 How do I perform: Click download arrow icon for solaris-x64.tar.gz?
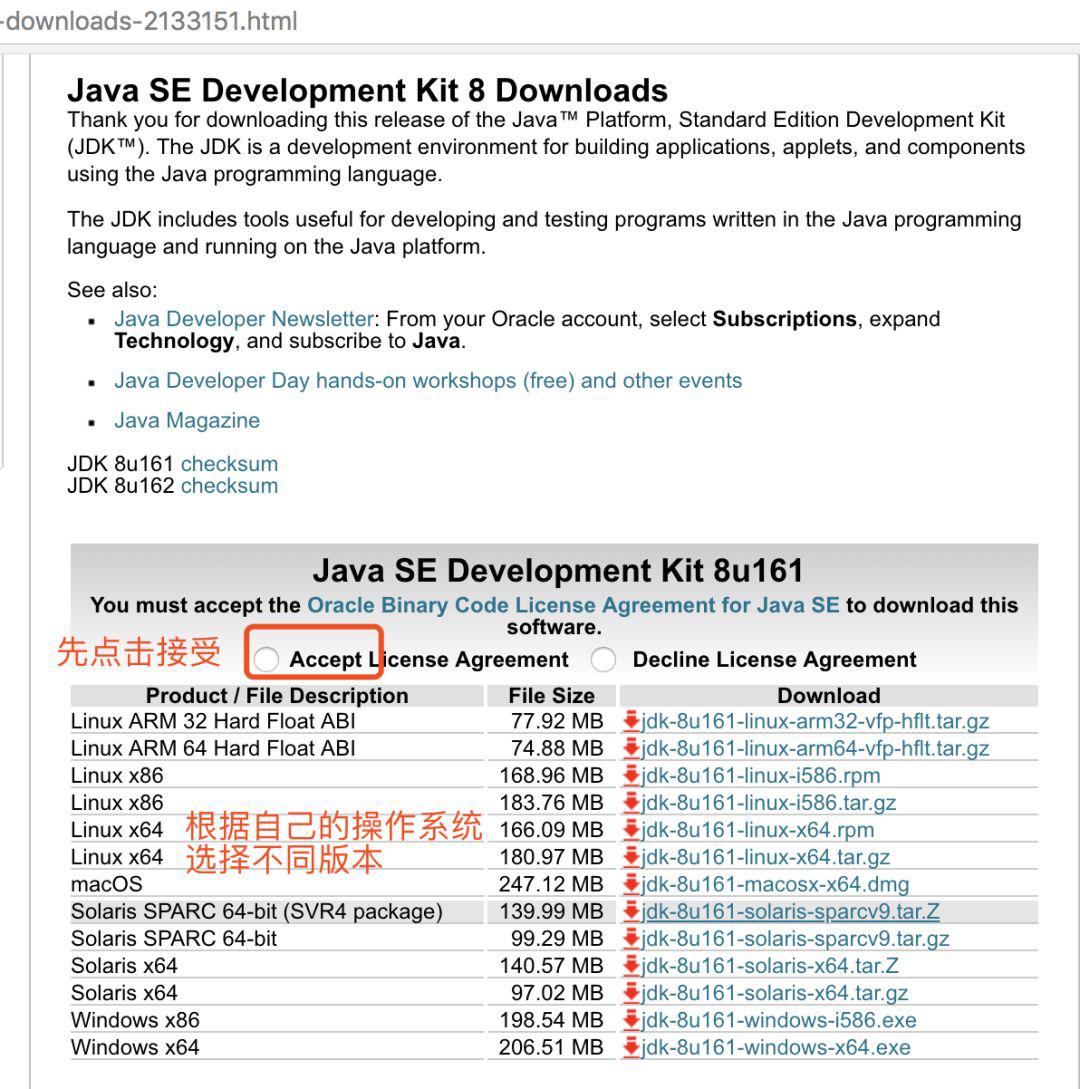point(631,992)
